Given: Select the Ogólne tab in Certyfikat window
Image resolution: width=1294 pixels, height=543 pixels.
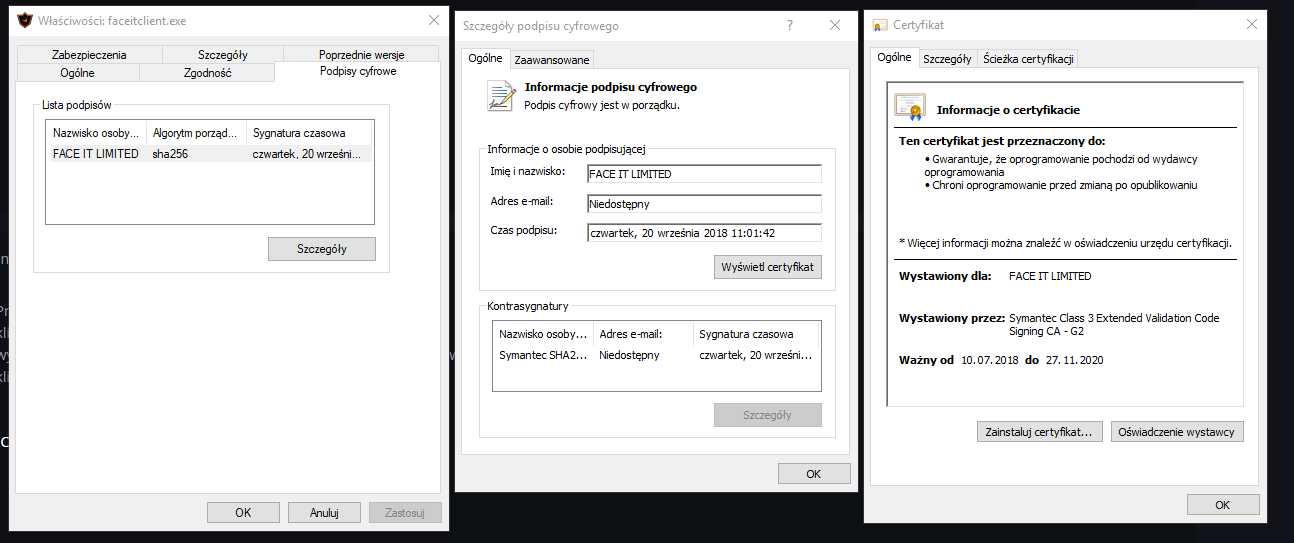Looking at the screenshot, I should [894, 57].
